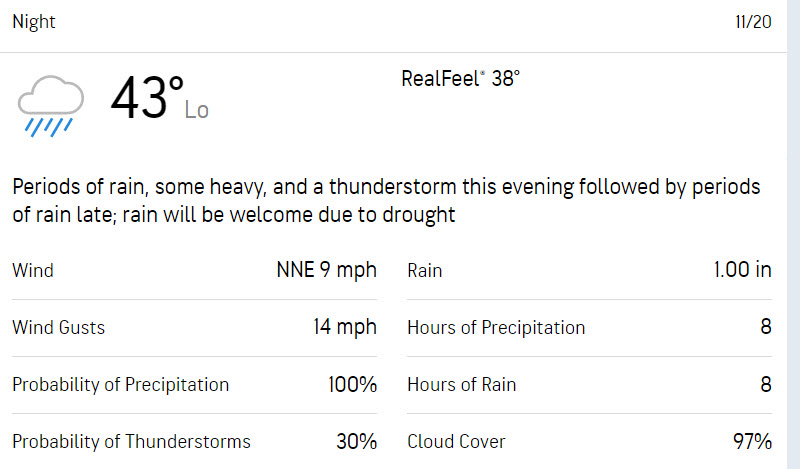The width and height of the screenshot is (800, 469).
Task: Select the Wind row label
Action: pyautogui.click(x=33, y=270)
